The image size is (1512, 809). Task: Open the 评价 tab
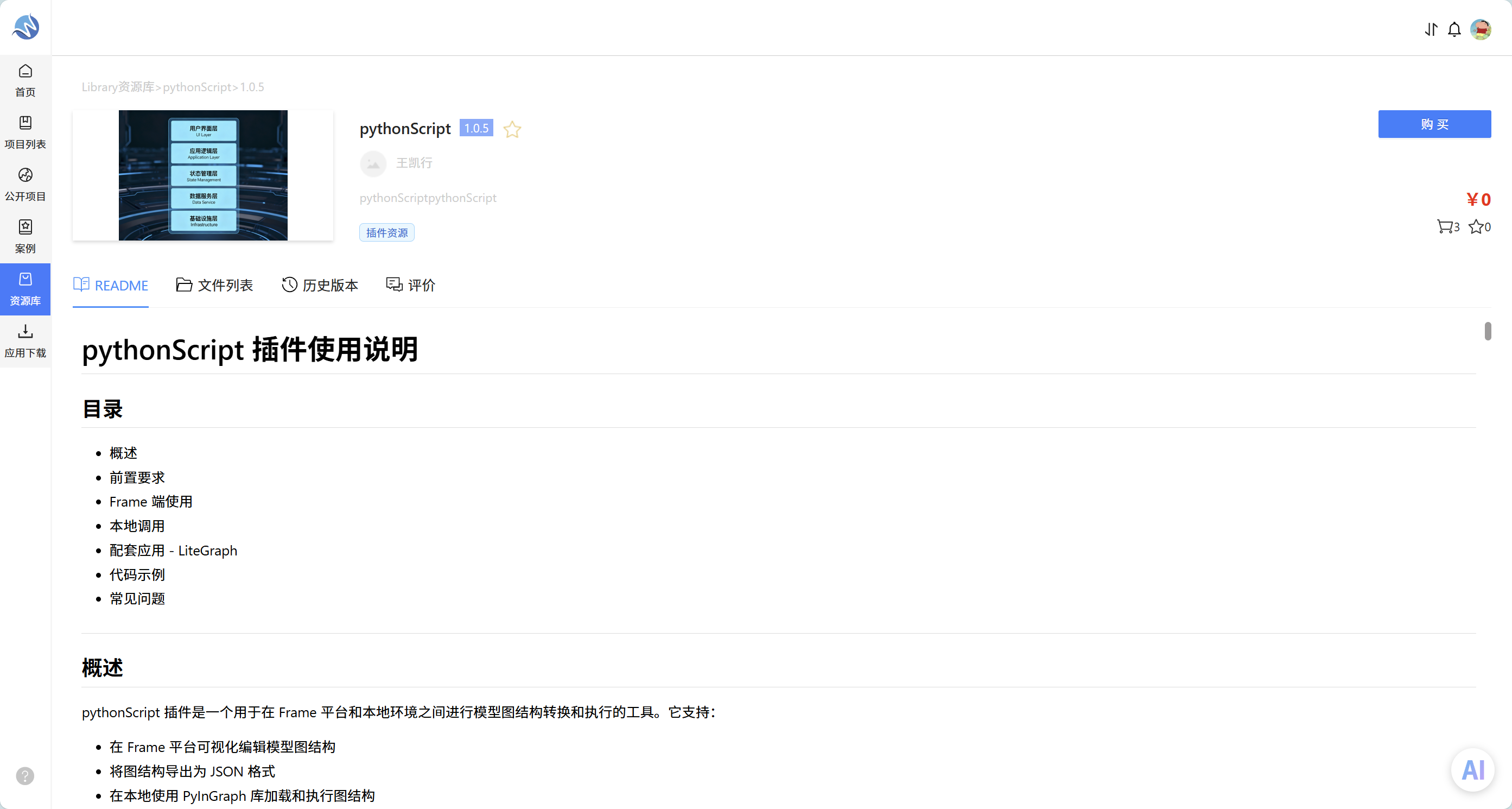(x=411, y=286)
